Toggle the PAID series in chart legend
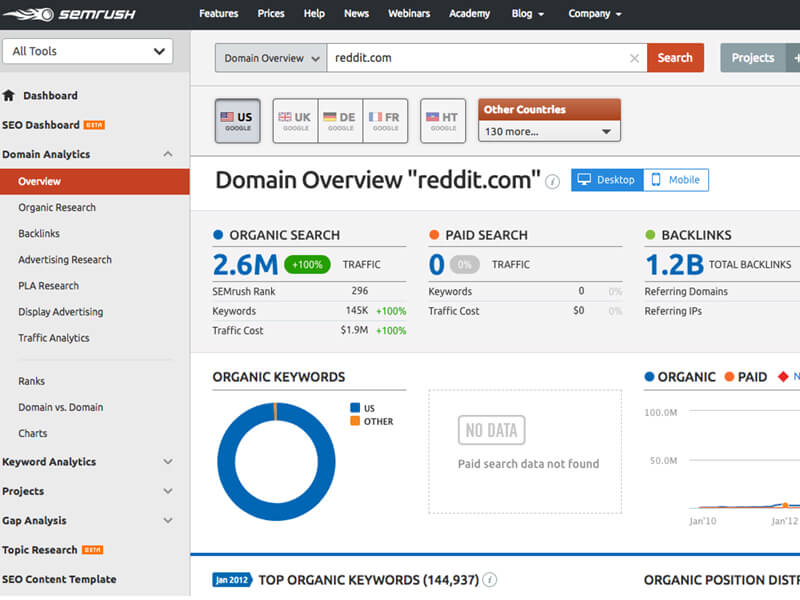 click(745, 377)
